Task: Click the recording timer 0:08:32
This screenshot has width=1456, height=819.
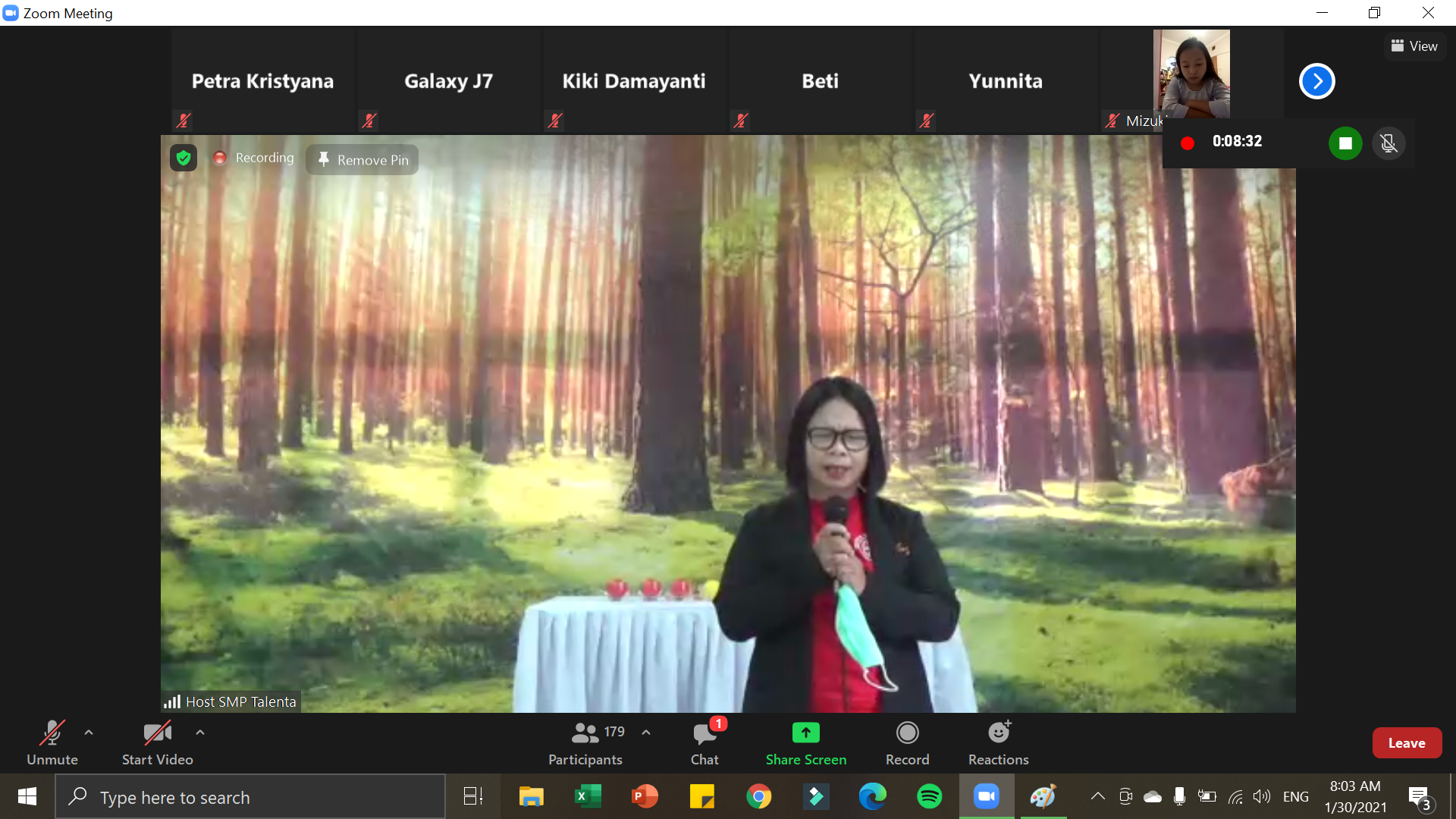Action: [x=1237, y=142]
